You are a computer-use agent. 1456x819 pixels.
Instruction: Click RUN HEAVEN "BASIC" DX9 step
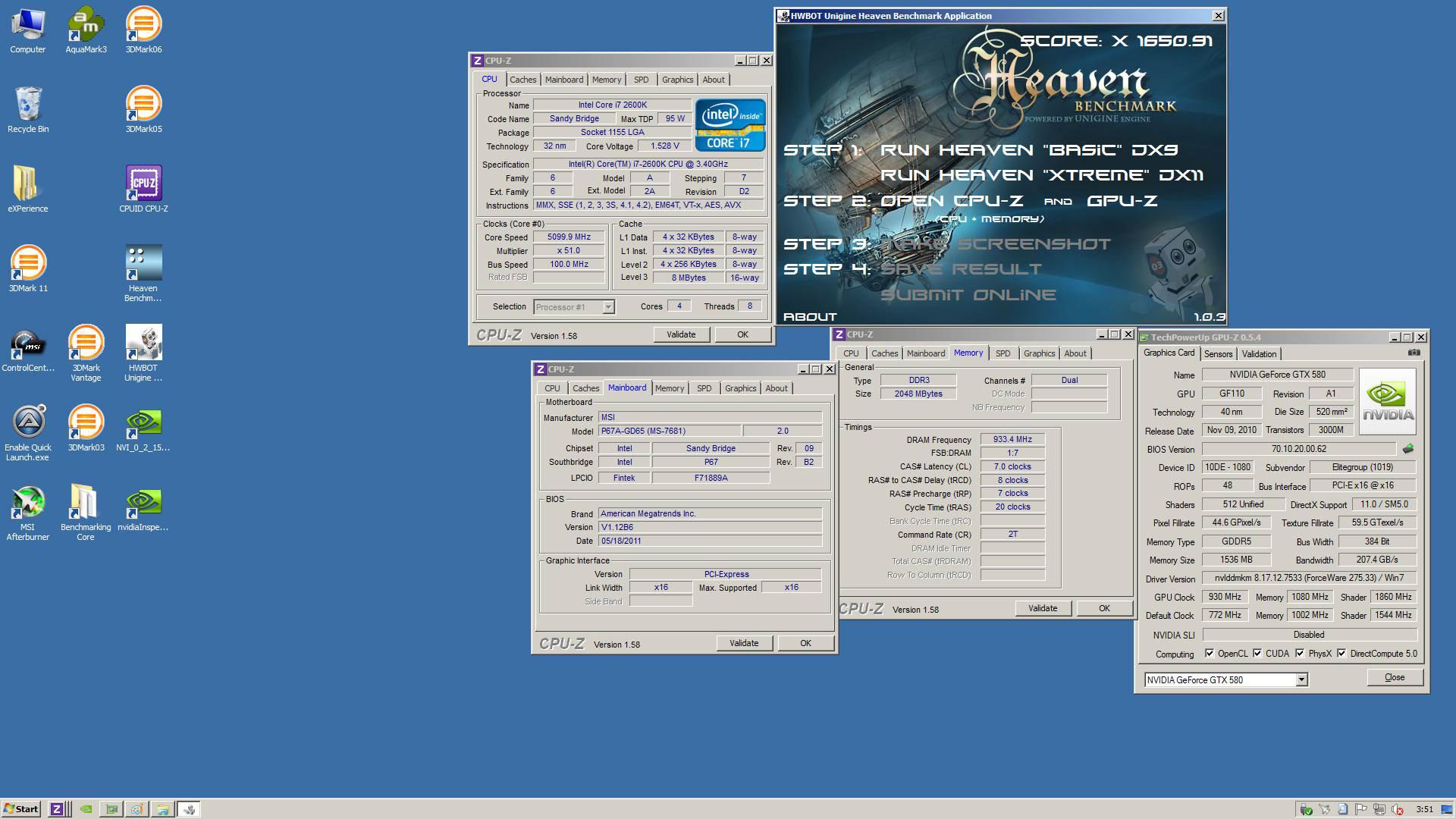(1029, 150)
